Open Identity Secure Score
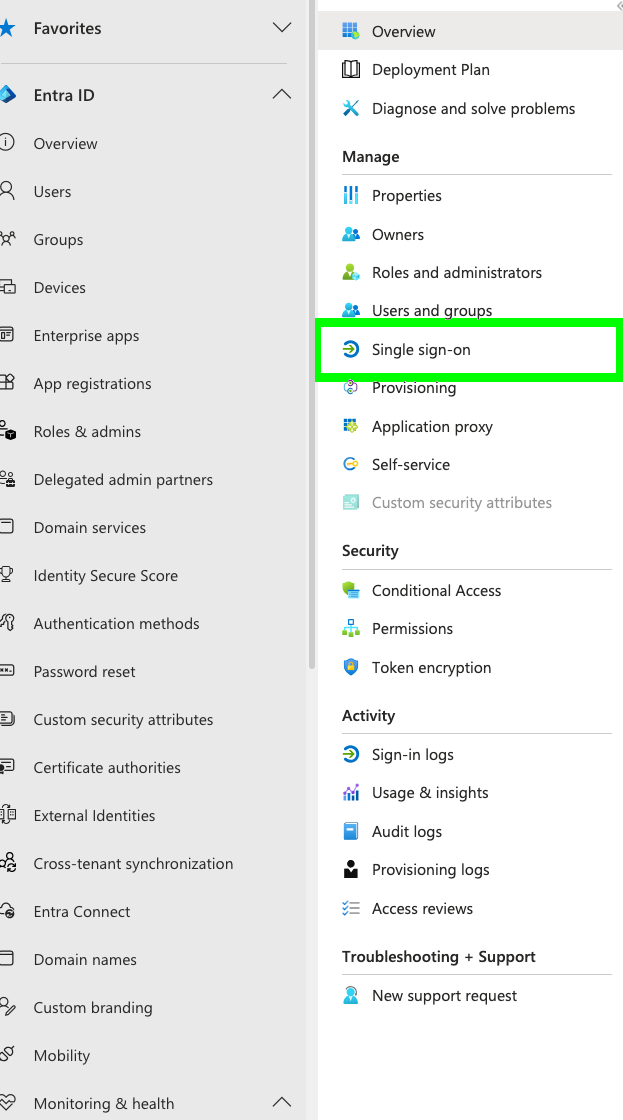Screen dimensions: 623x1120 click(105, 575)
